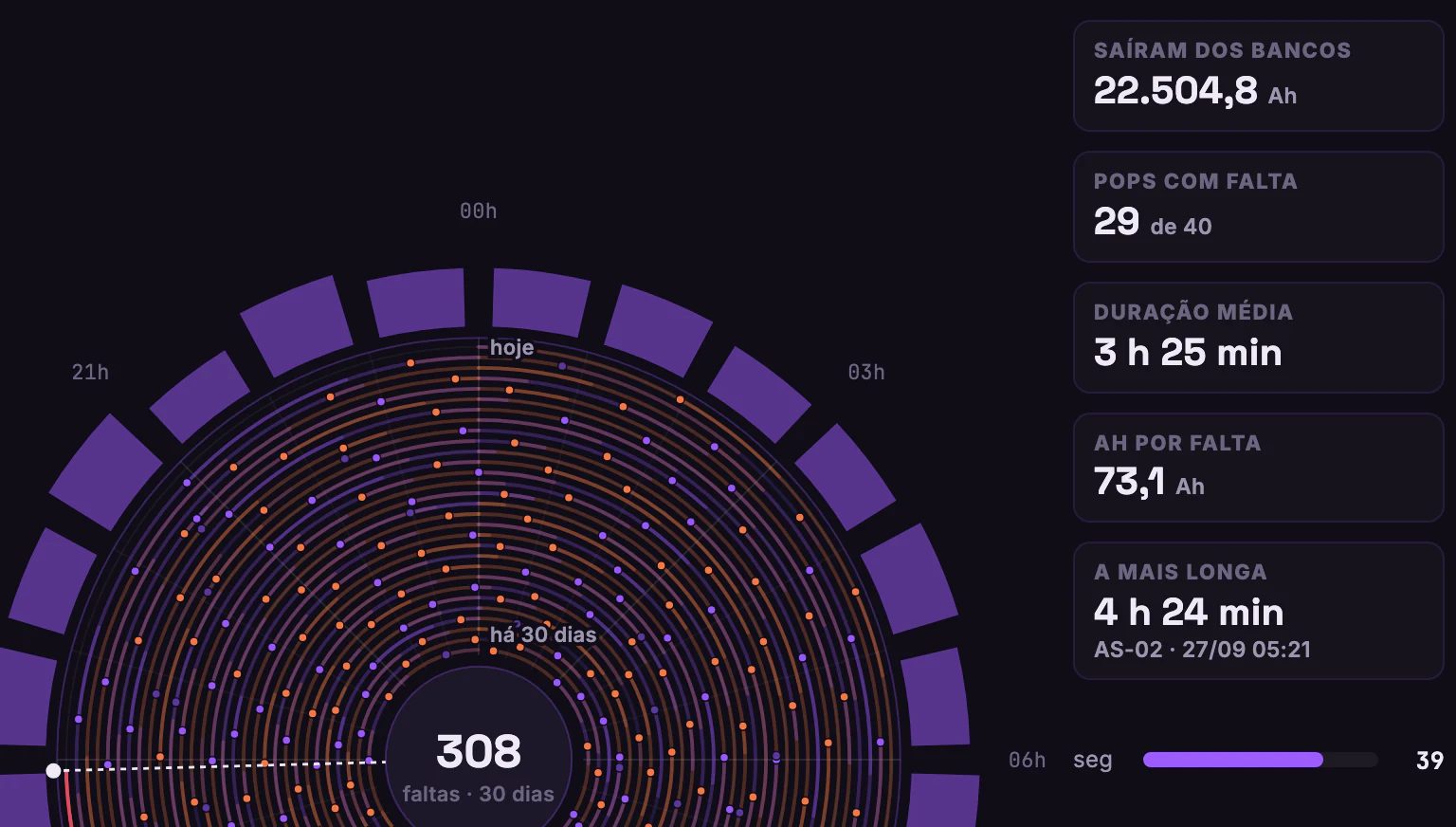Select the 73,1 Ah value
The height and width of the screenshot is (827, 1456).
tap(1149, 483)
